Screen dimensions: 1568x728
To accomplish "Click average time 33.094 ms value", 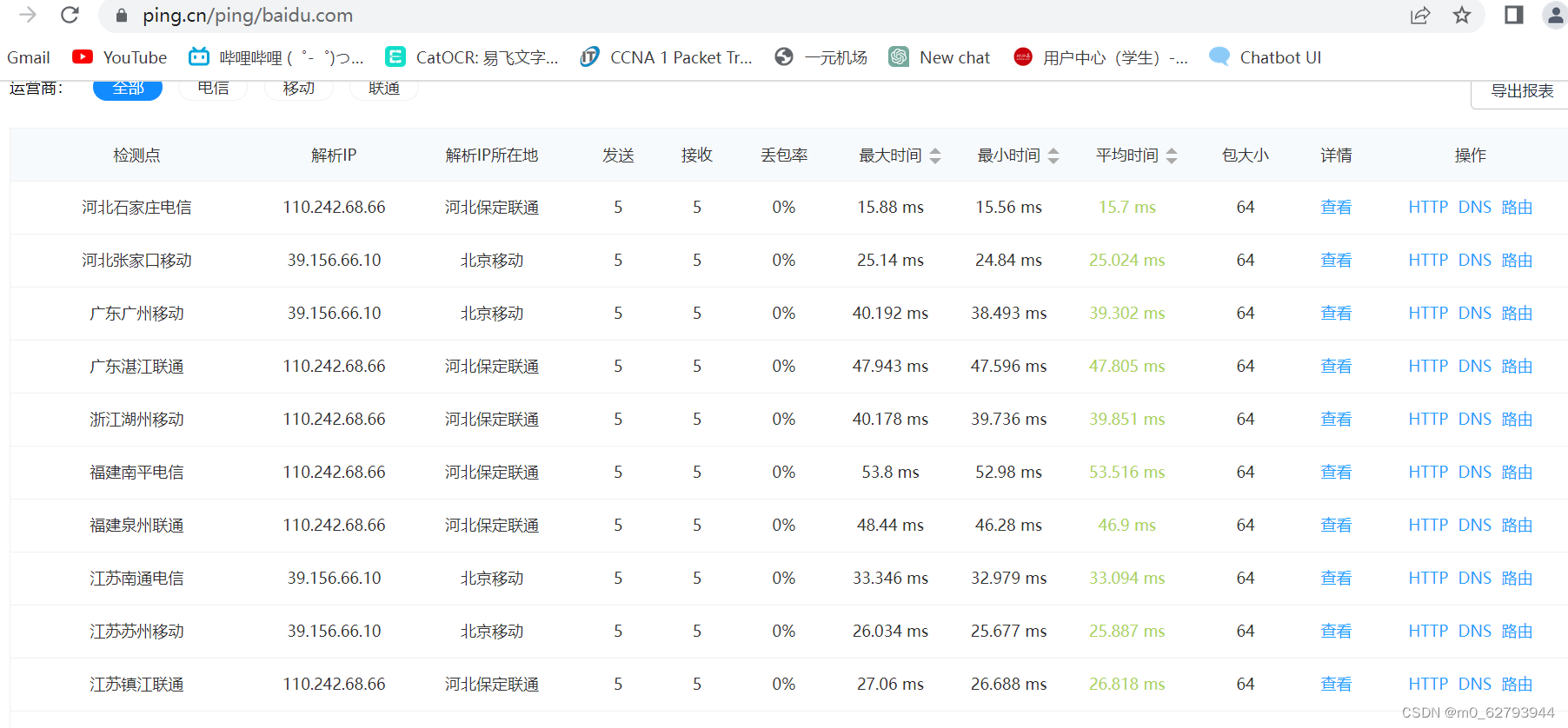I will (x=1127, y=579).
